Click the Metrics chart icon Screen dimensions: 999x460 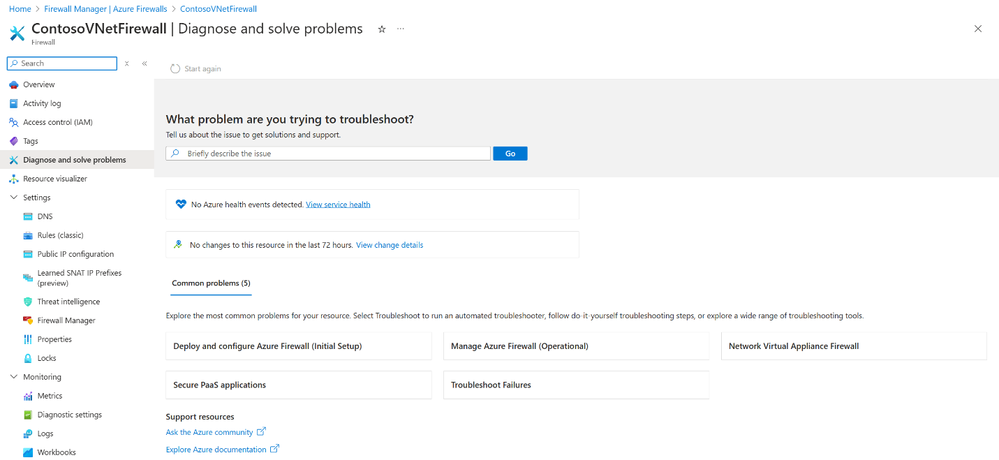coord(27,396)
